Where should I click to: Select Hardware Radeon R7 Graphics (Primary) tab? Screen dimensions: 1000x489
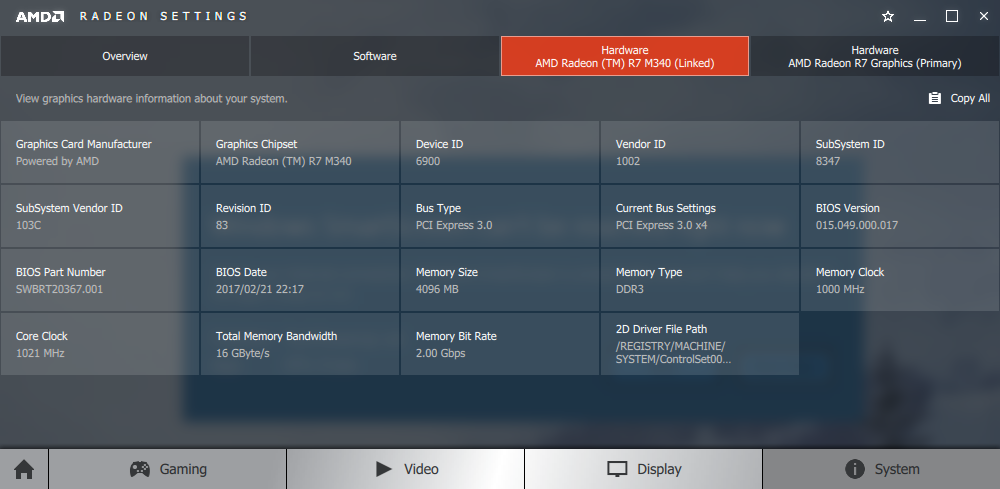point(875,56)
